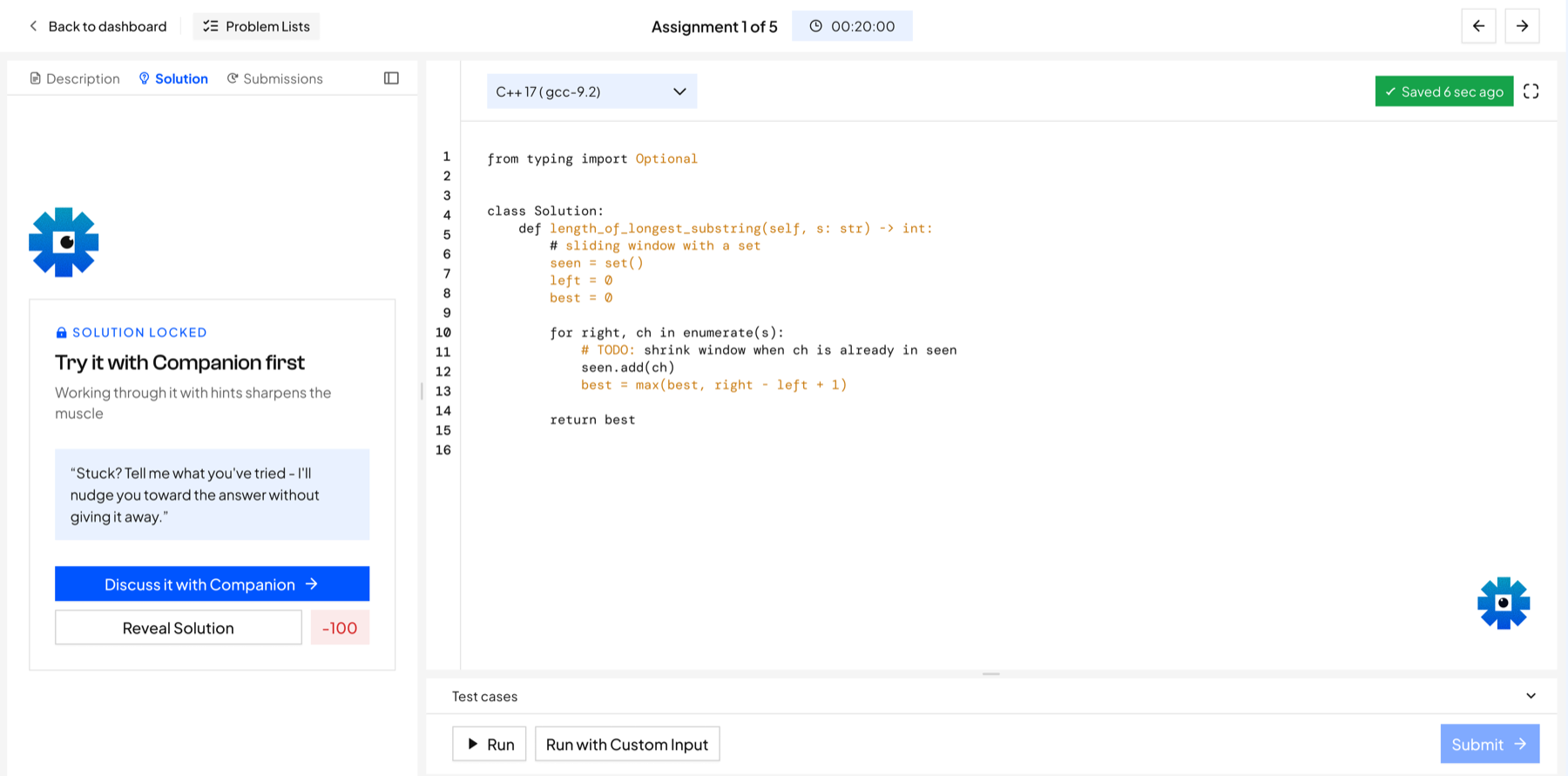Click the 'def length_of_longest_substring' line

(726, 228)
